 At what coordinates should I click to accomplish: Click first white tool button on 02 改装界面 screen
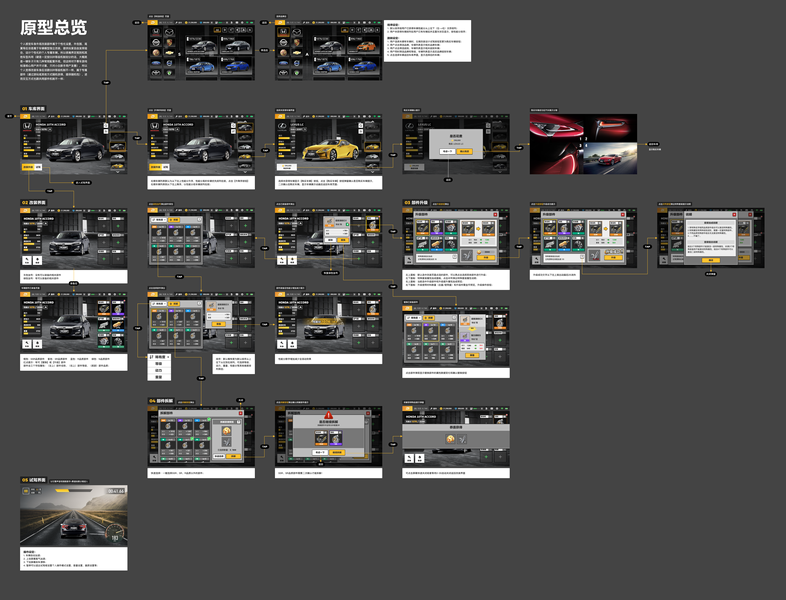click(27, 260)
